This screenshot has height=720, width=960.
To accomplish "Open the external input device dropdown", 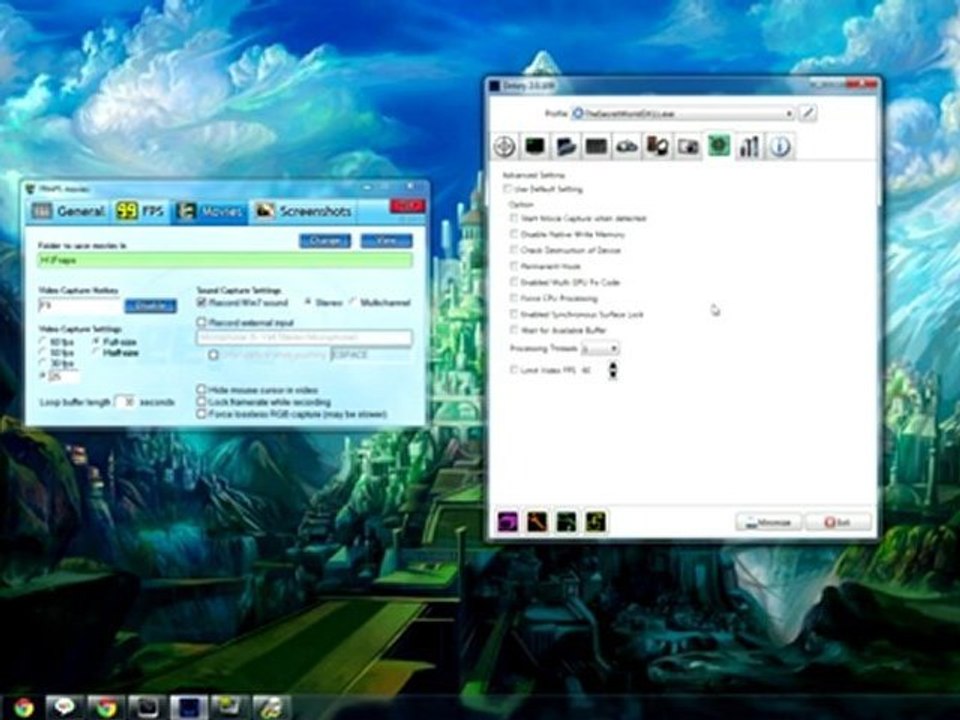I will (304, 337).
